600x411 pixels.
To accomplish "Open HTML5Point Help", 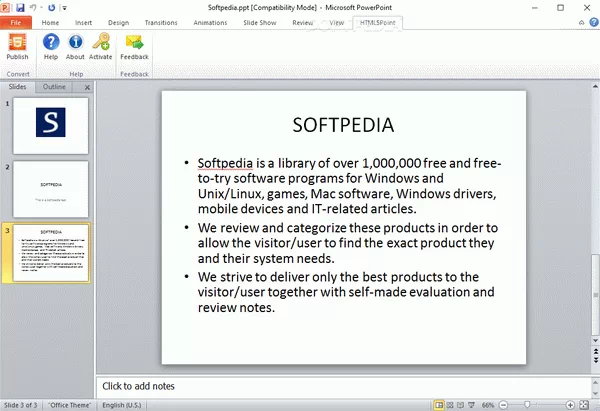I will pos(51,46).
